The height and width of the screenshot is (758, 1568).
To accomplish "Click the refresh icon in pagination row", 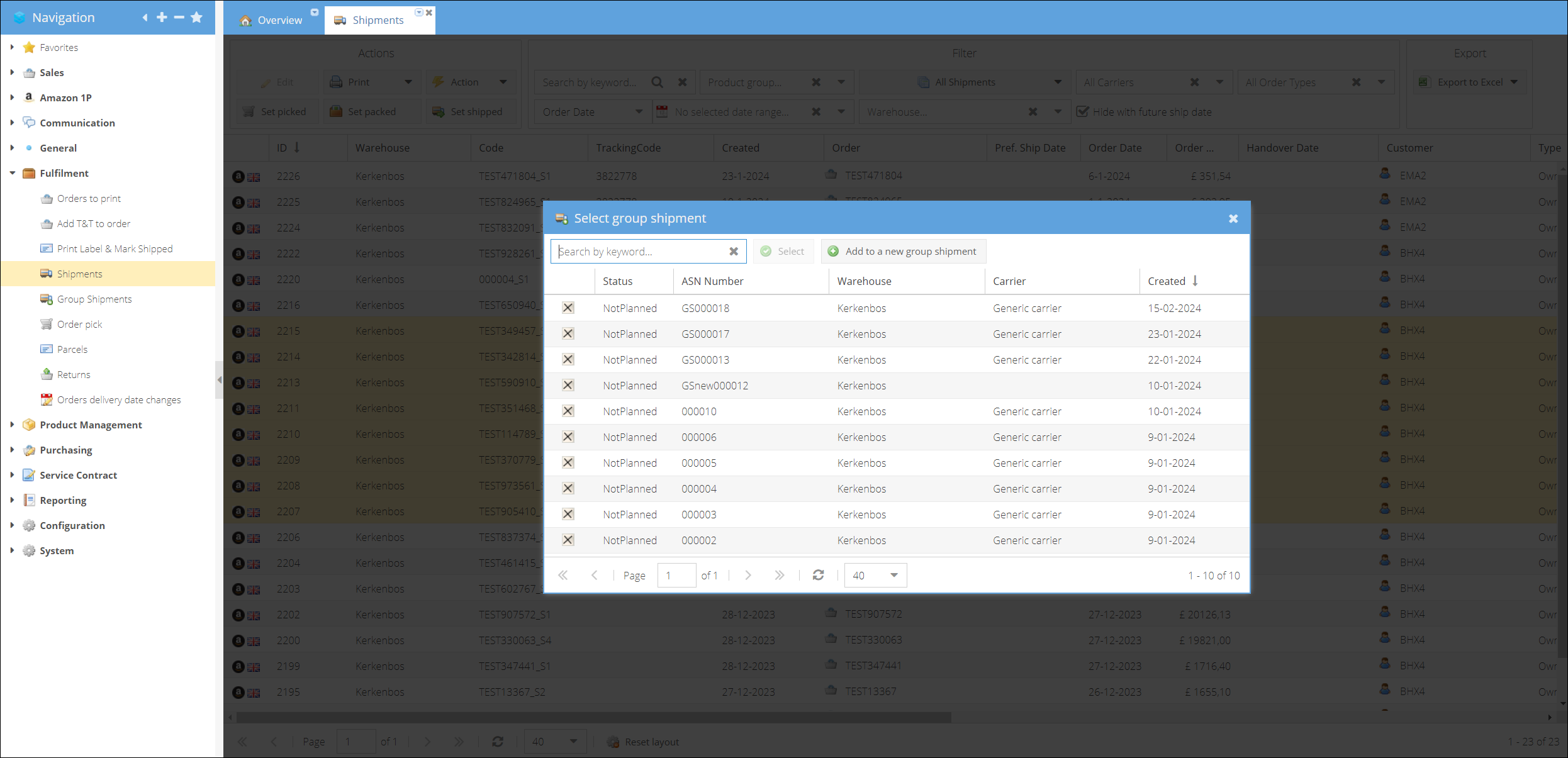I will pyautogui.click(x=818, y=576).
